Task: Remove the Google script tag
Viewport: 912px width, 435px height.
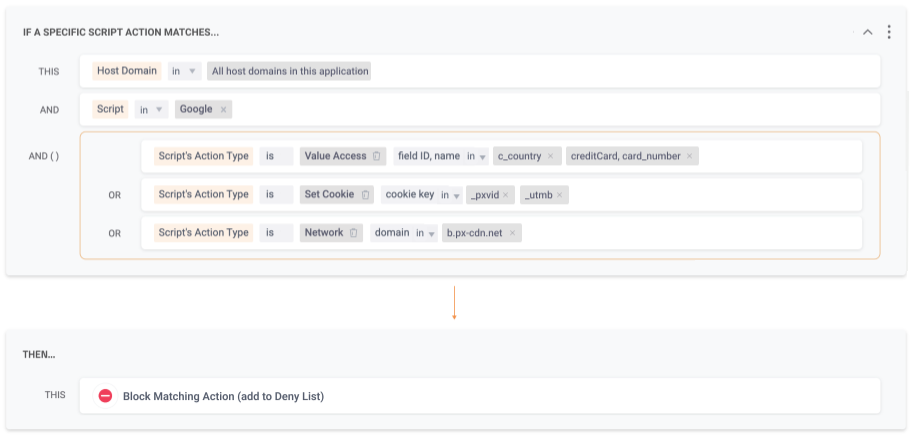Action: coord(223,109)
